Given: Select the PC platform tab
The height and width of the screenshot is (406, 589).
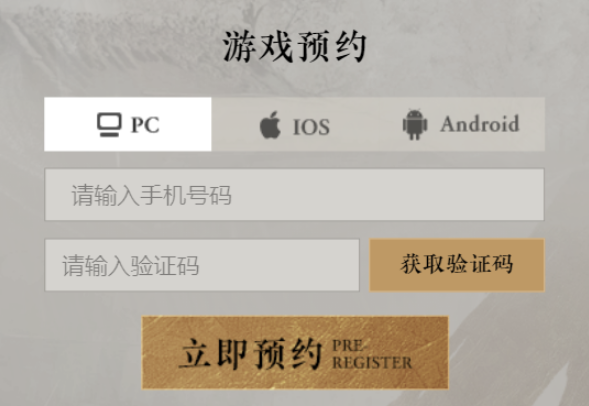Looking at the screenshot, I should tap(128, 124).
